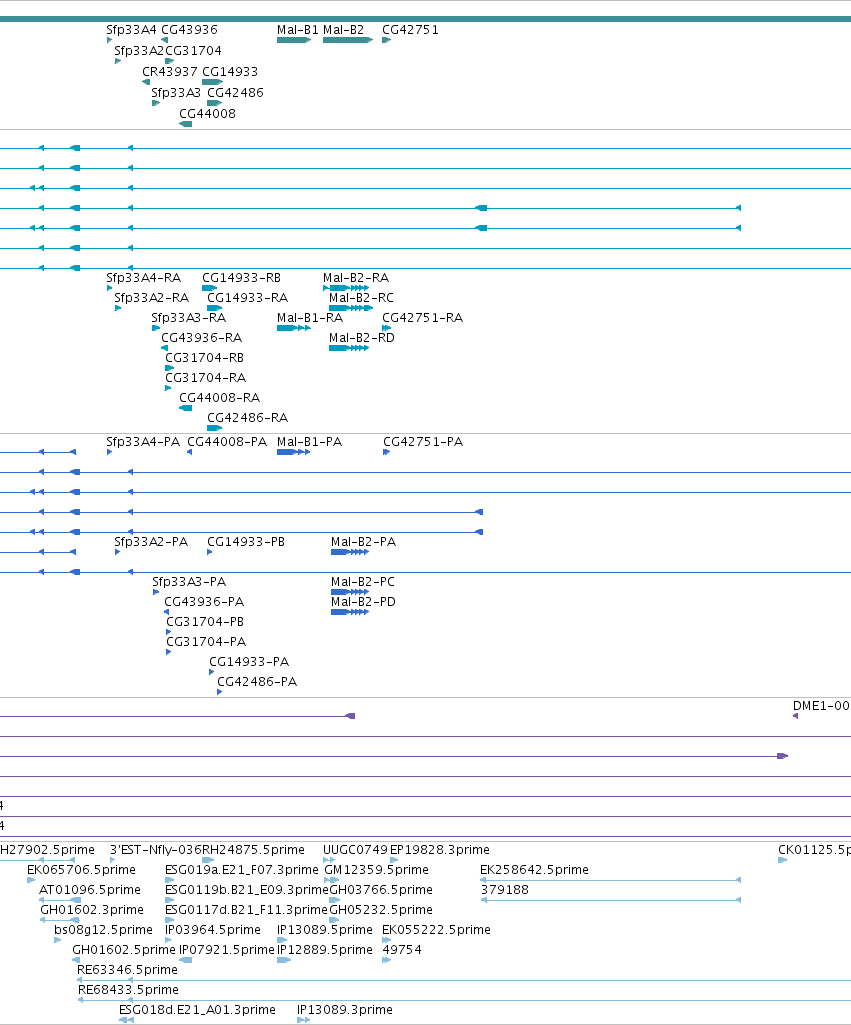
Task: Click transcript CG14933-RA
Action: [248, 298]
